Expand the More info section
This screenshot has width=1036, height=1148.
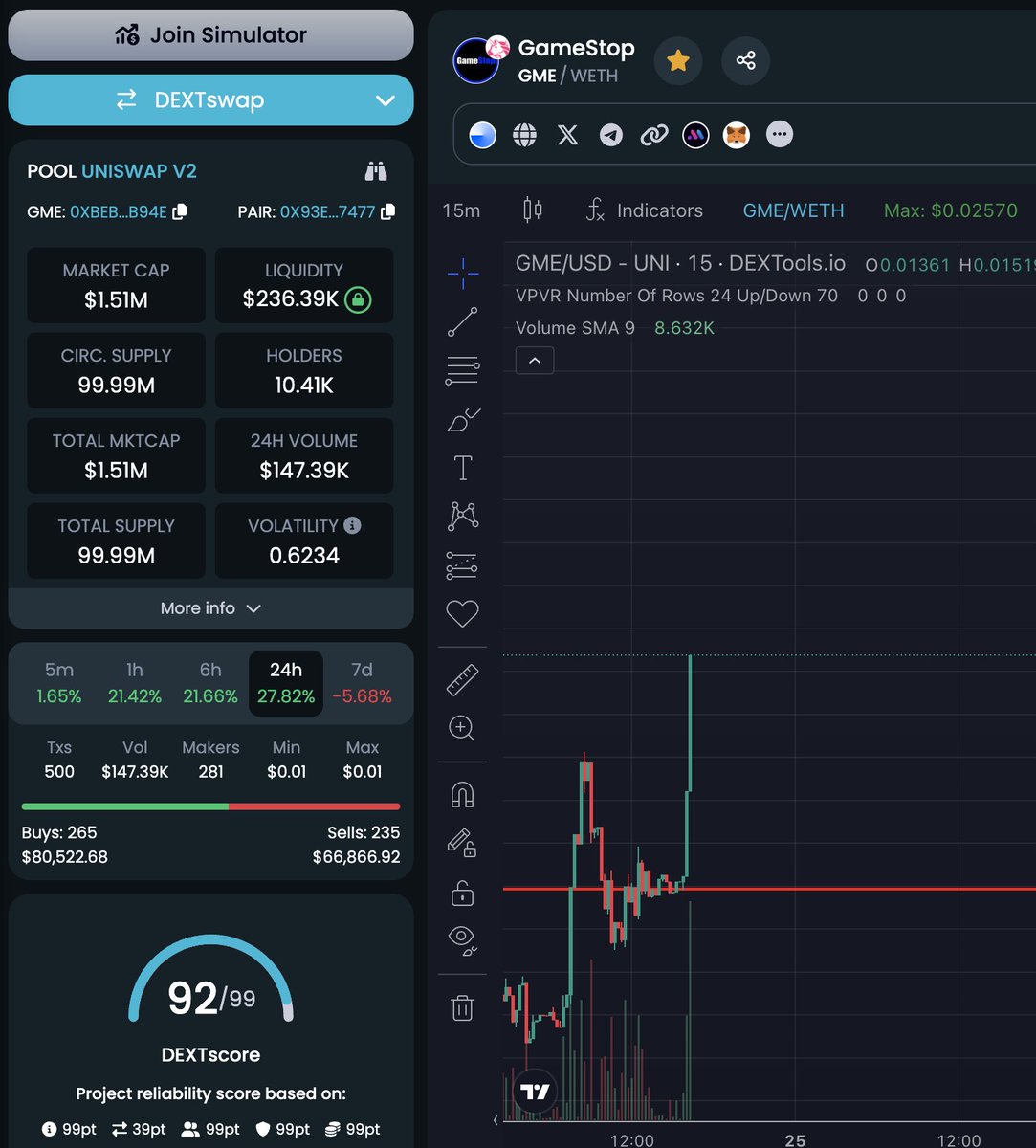click(x=210, y=608)
